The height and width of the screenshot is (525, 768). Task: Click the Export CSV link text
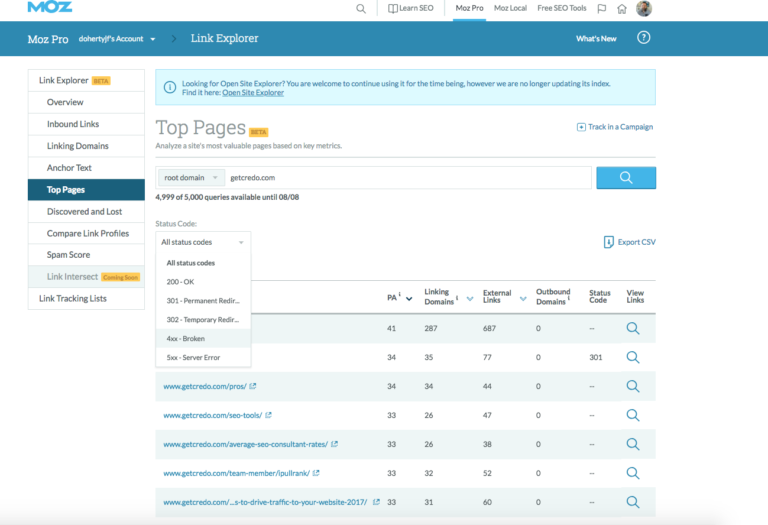(636, 242)
